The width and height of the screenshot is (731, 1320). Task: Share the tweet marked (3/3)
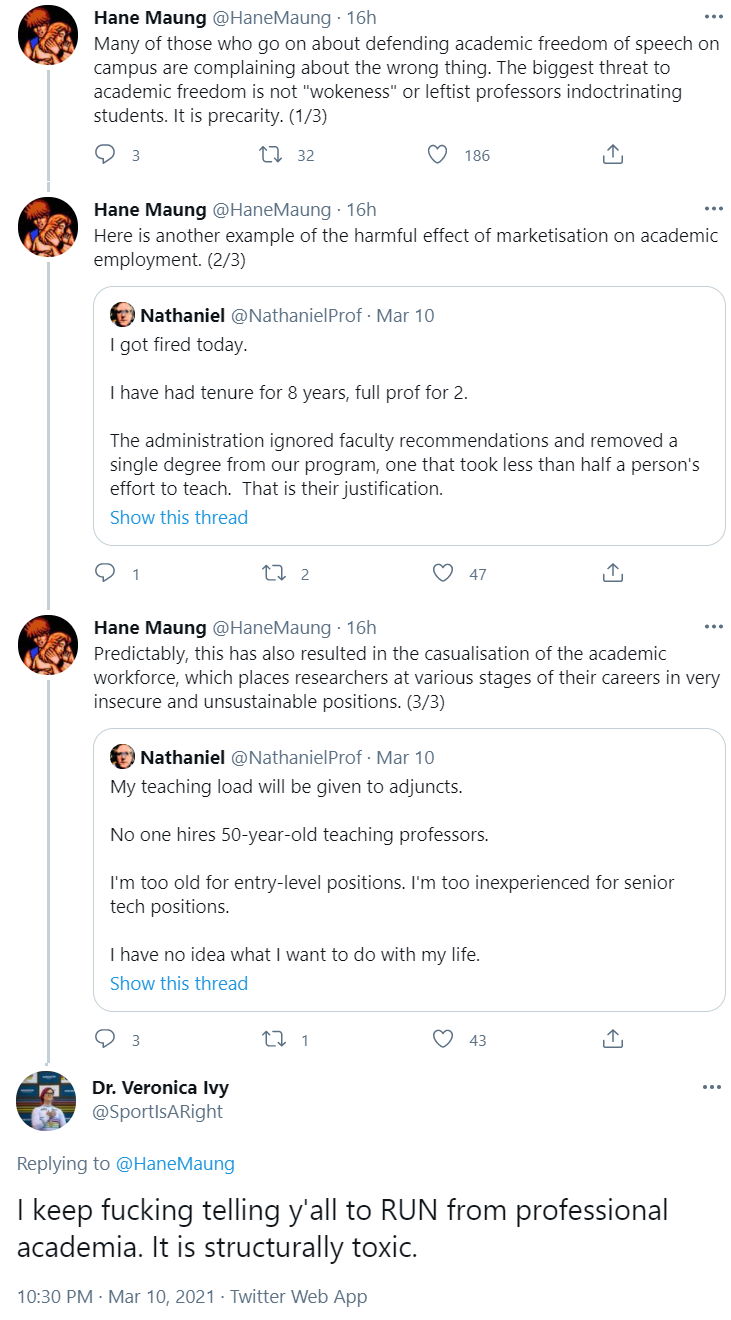tap(613, 1039)
